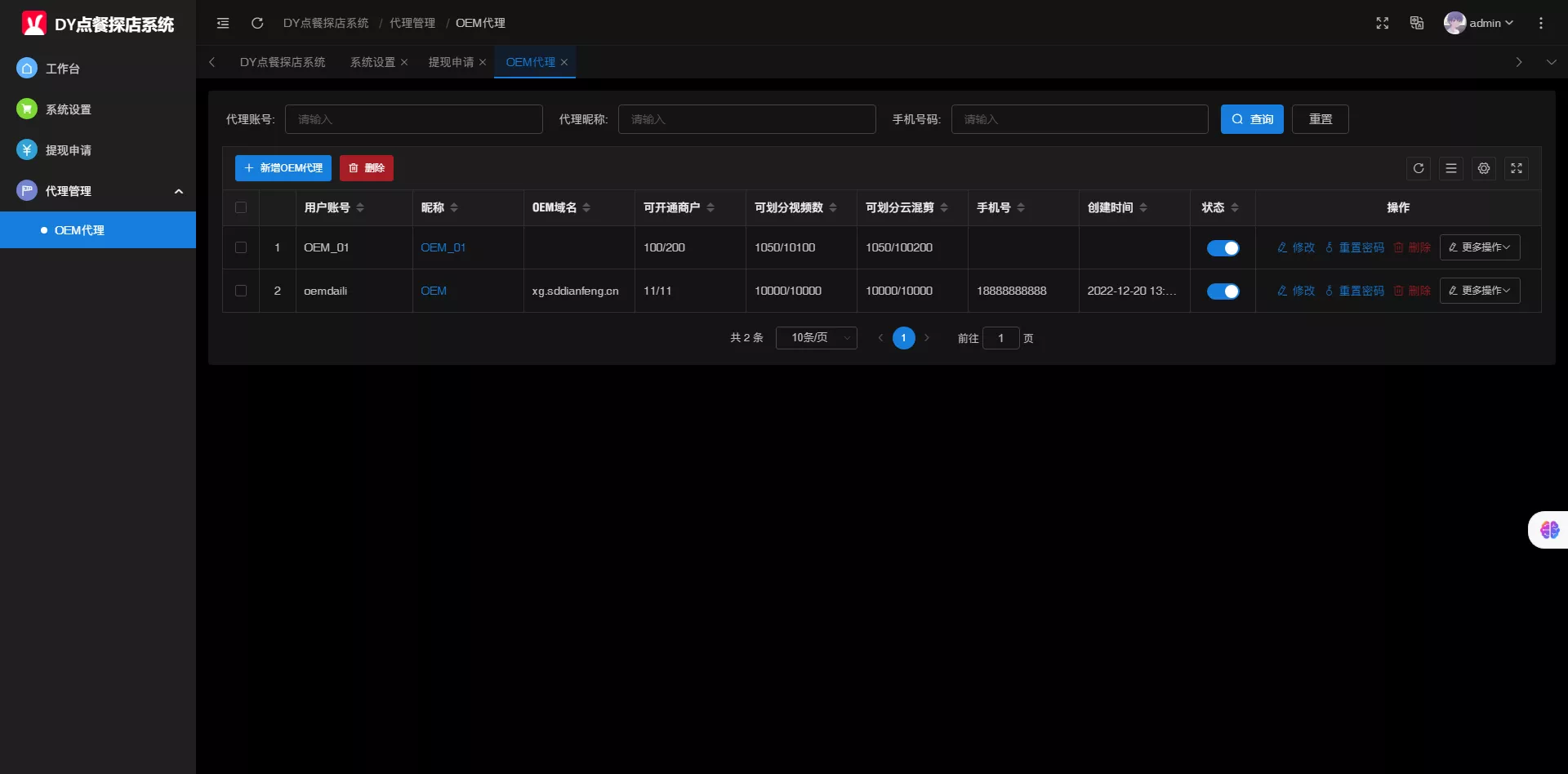
Task: Tick the select-all checkbox in table header
Action: click(x=241, y=207)
